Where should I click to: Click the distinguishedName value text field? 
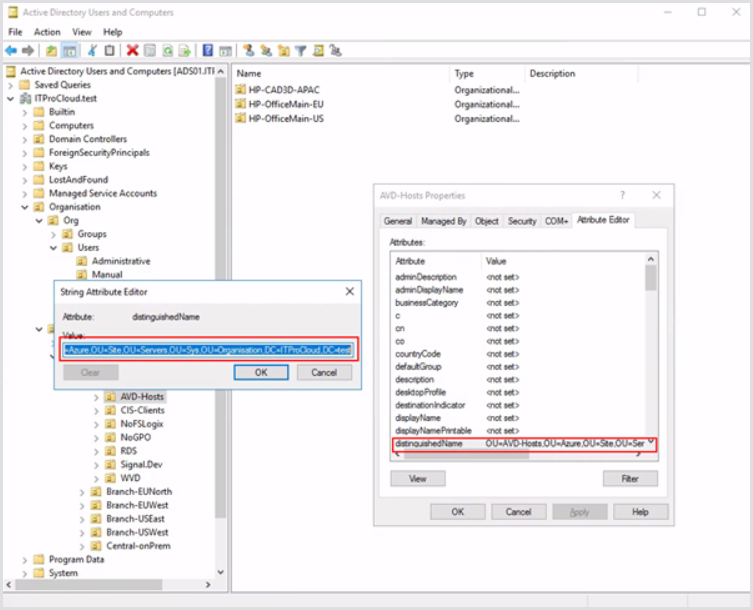point(208,350)
